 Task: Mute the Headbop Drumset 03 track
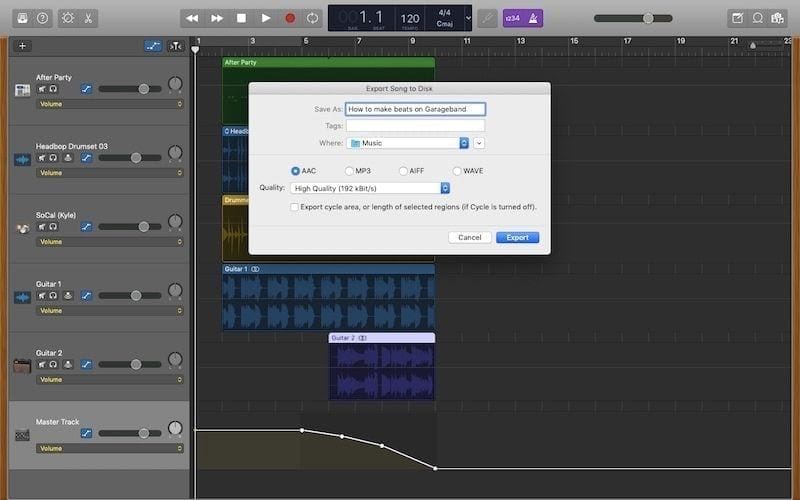point(42,158)
